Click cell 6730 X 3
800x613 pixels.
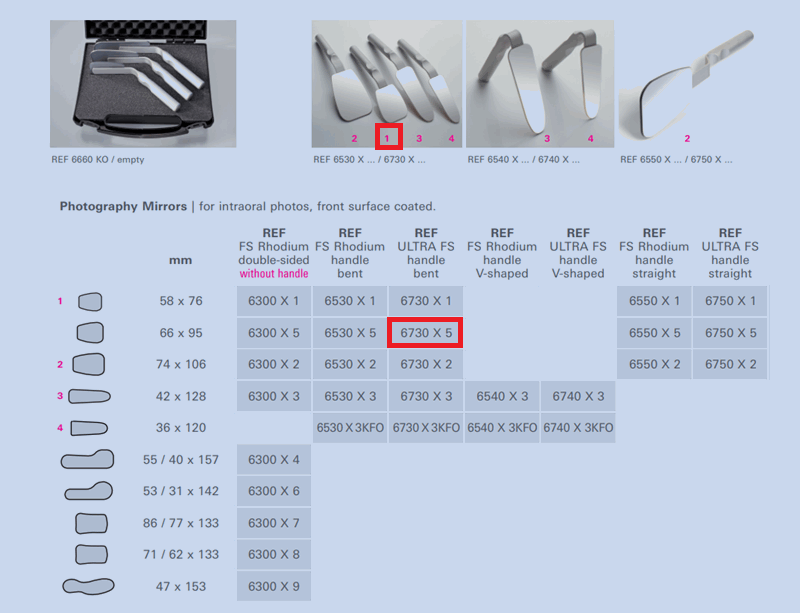[426, 396]
